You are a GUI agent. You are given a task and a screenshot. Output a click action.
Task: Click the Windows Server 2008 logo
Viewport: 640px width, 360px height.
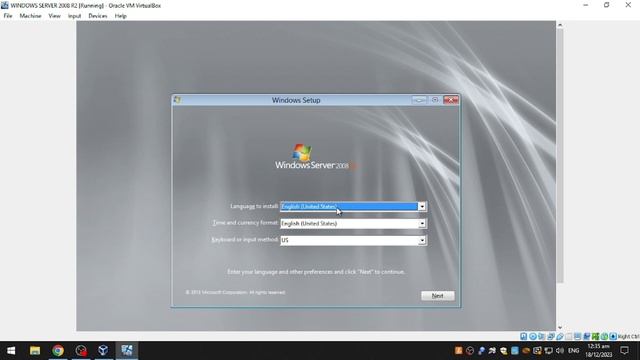(315, 157)
